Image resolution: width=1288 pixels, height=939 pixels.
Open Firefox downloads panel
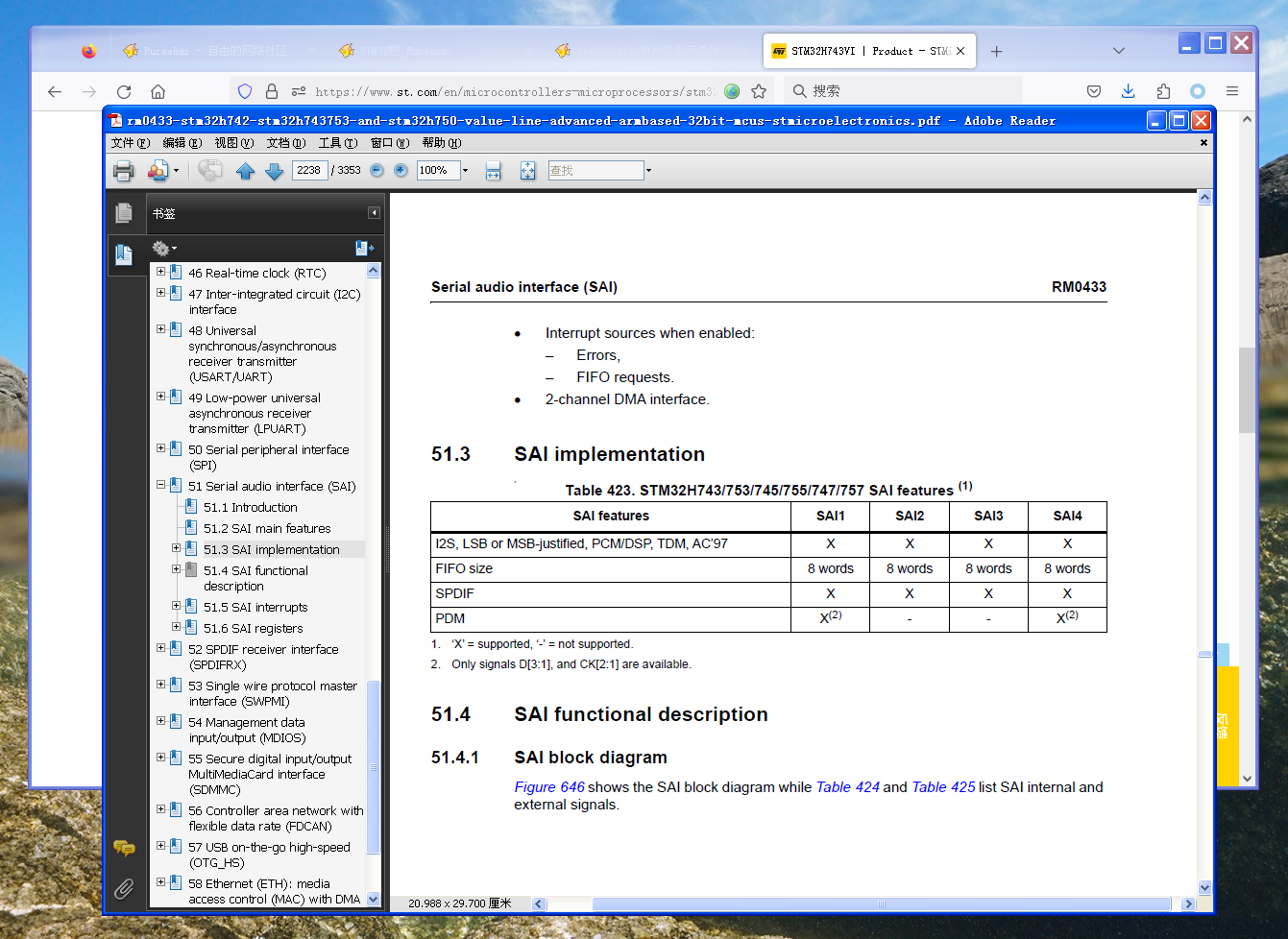[1128, 91]
